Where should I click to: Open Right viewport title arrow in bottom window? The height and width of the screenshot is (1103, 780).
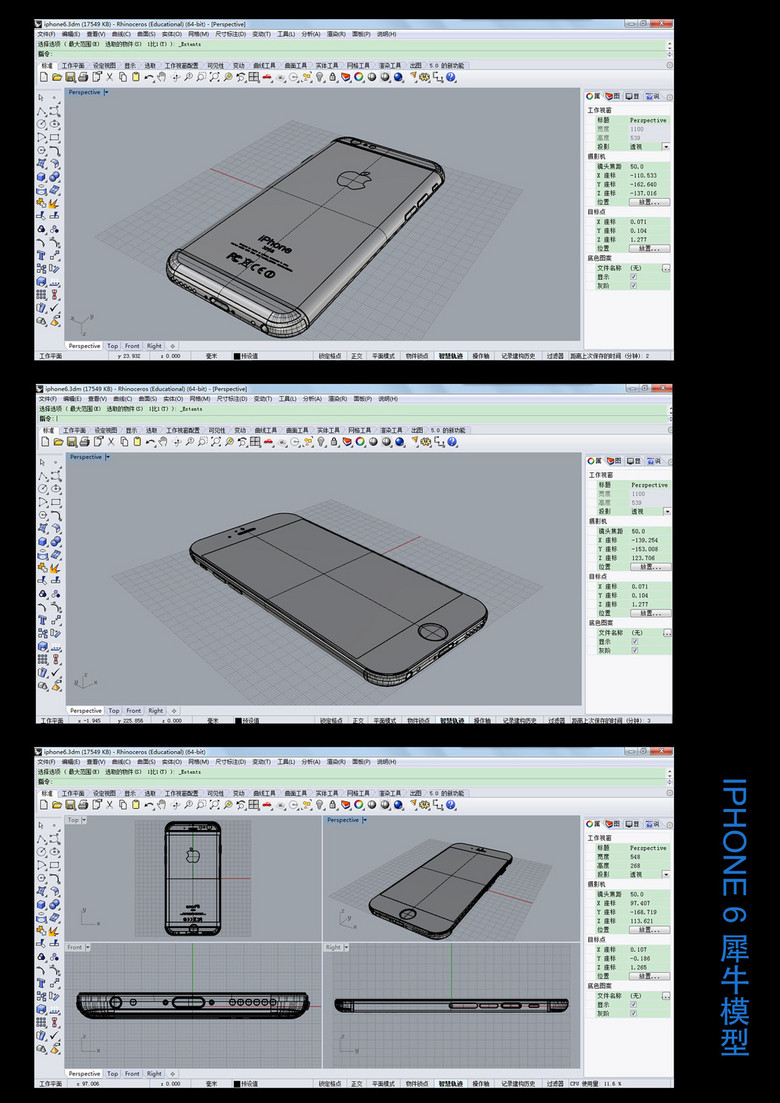347,948
